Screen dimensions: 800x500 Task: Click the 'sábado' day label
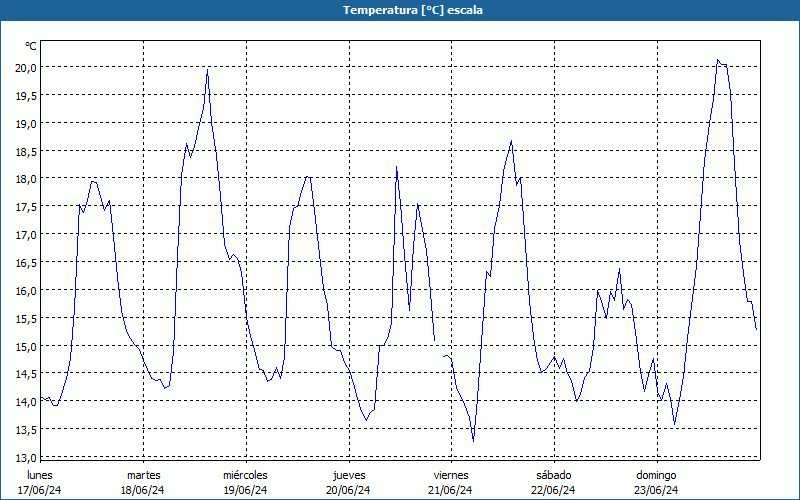[554, 475]
